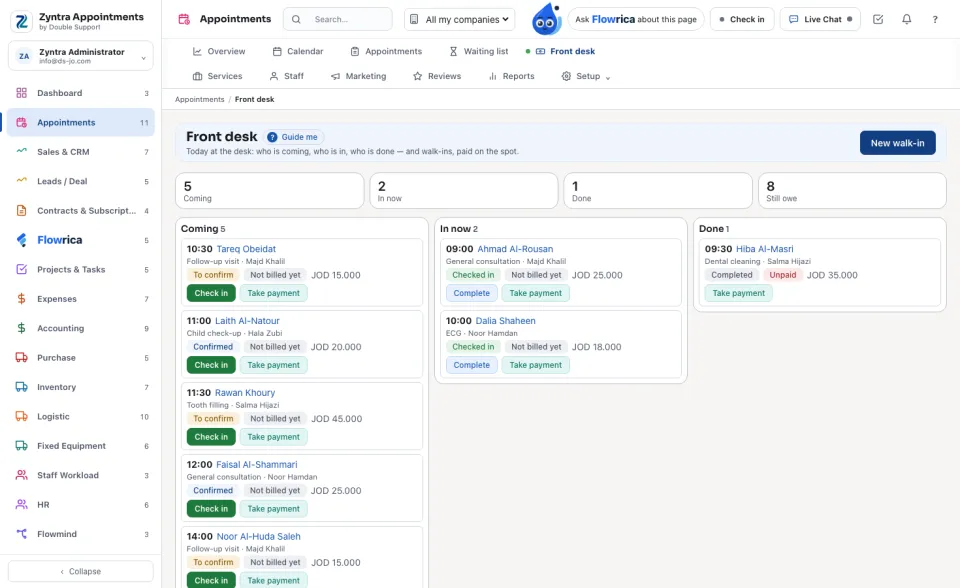The height and width of the screenshot is (588, 960).
Task: Toggle the Check in status button in header
Action: 741,20
